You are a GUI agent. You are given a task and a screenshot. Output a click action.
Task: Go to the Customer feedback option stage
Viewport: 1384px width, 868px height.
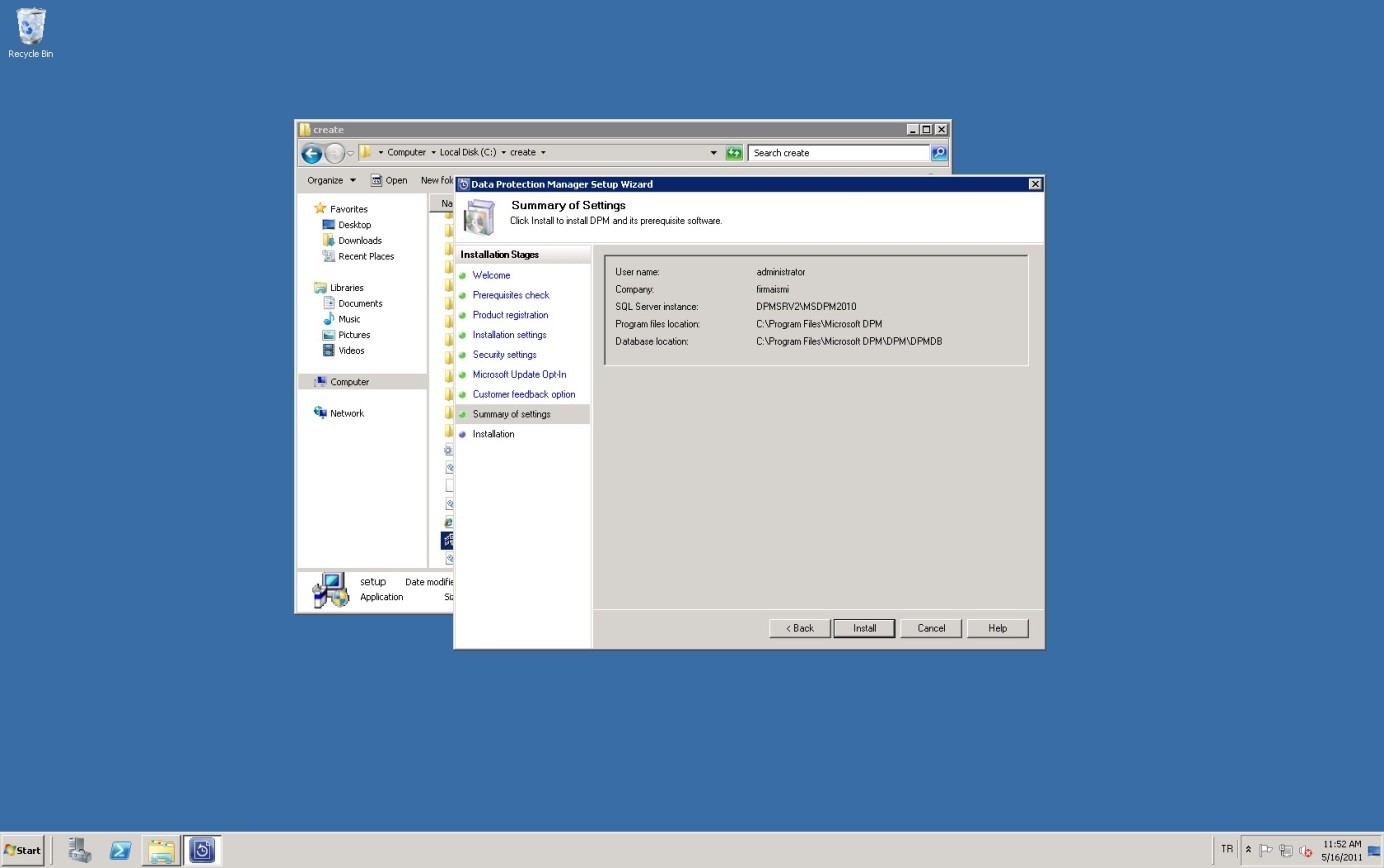pos(523,394)
